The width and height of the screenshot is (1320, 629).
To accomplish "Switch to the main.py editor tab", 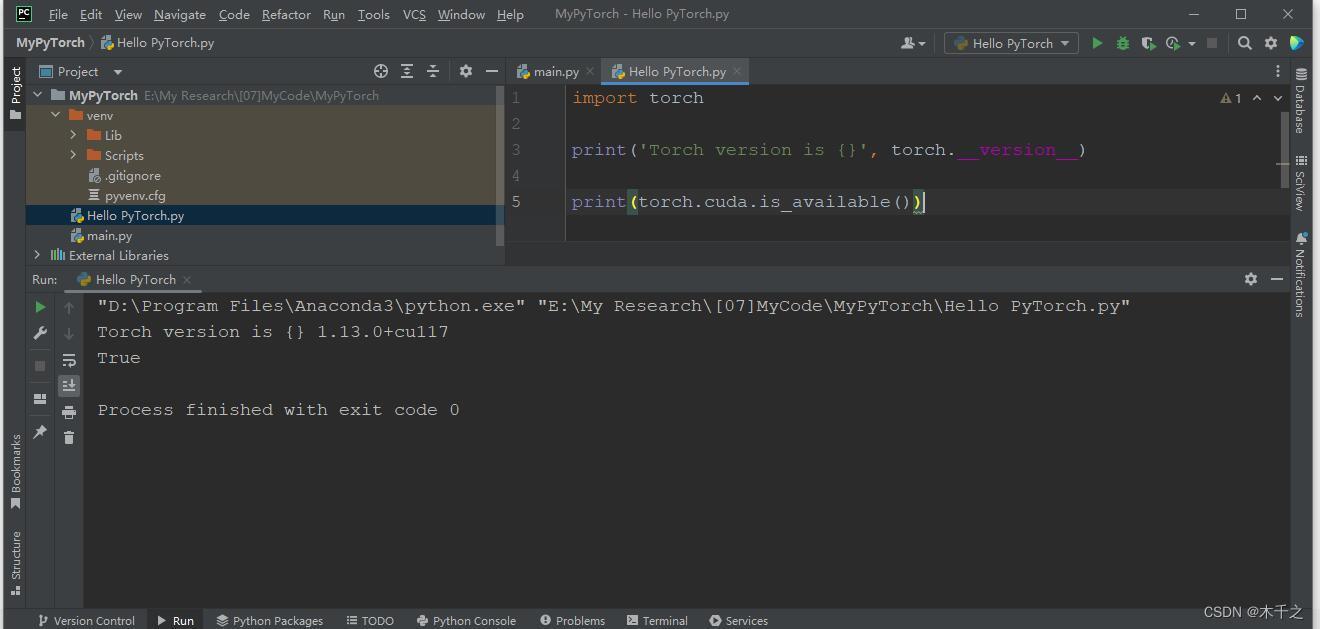I will [x=552, y=71].
